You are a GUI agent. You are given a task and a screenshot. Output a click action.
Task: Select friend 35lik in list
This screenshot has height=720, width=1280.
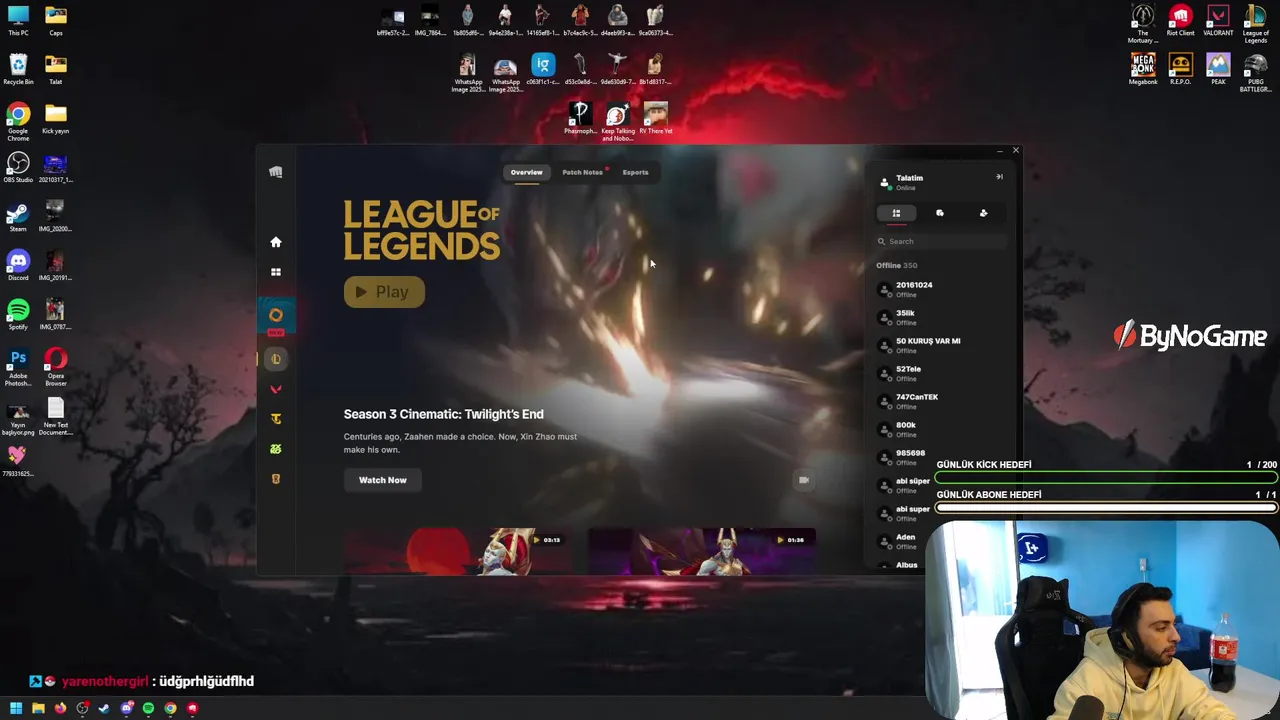click(941, 317)
